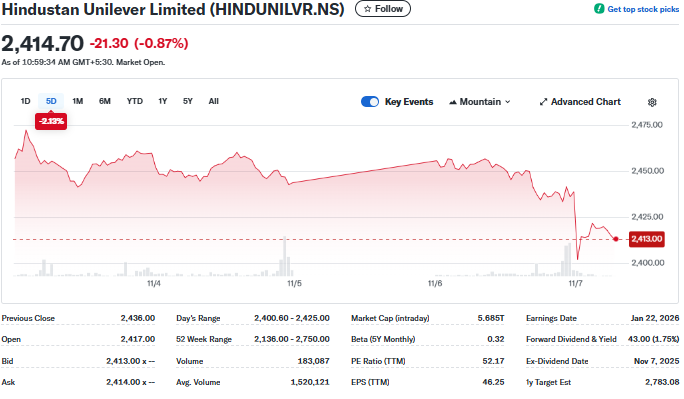Click the 2,783.08 target estimate value
684x399 pixels.
(x=662, y=382)
